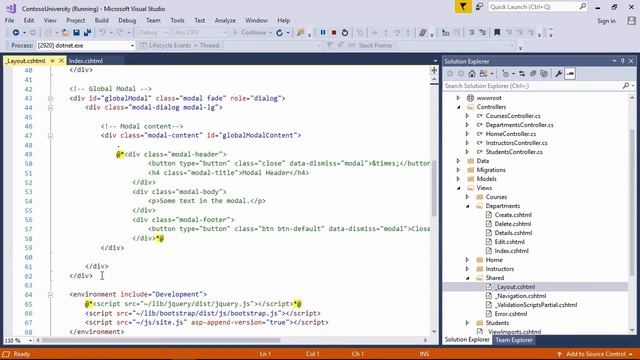Switch to Index.cshtml tab
The image size is (640, 360).
pos(86,61)
